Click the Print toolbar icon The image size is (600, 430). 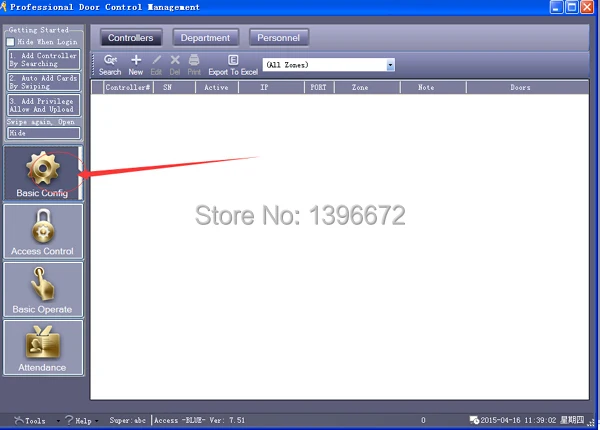tap(194, 65)
